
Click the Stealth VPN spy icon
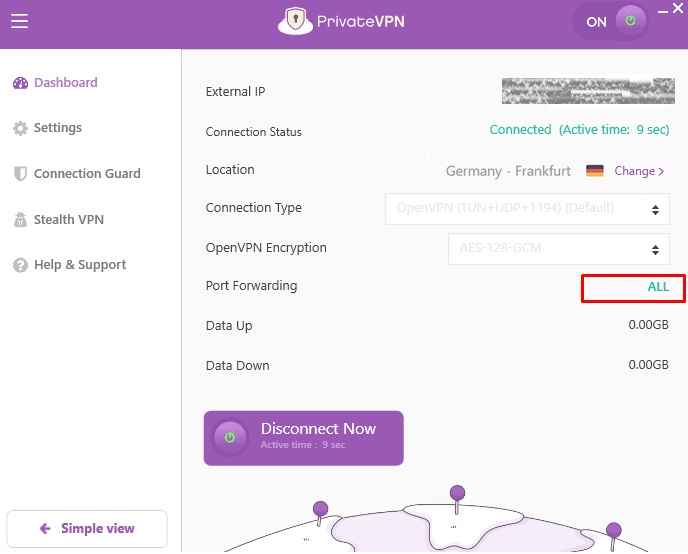pos(20,219)
